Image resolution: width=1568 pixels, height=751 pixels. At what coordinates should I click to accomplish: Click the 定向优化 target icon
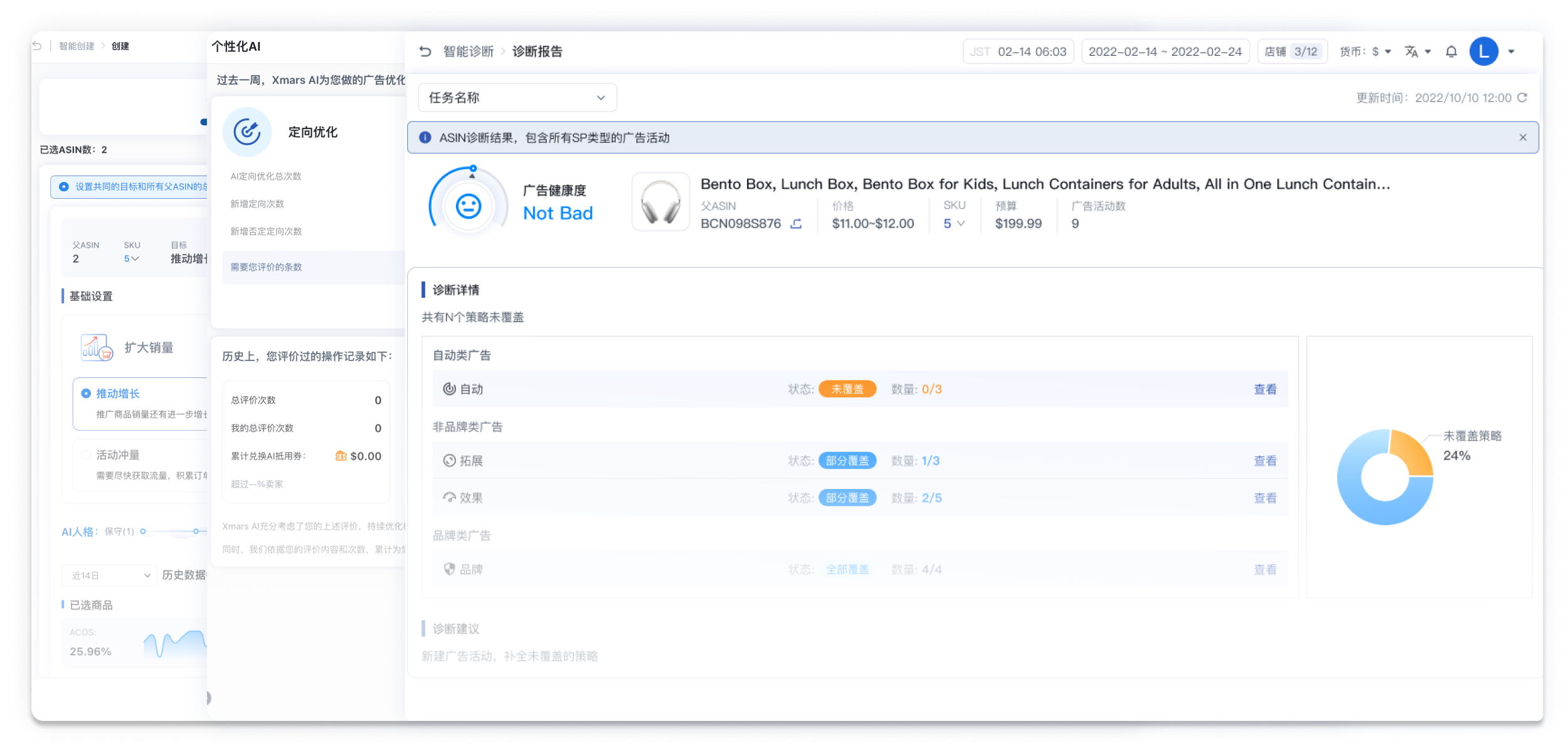pos(247,132)
